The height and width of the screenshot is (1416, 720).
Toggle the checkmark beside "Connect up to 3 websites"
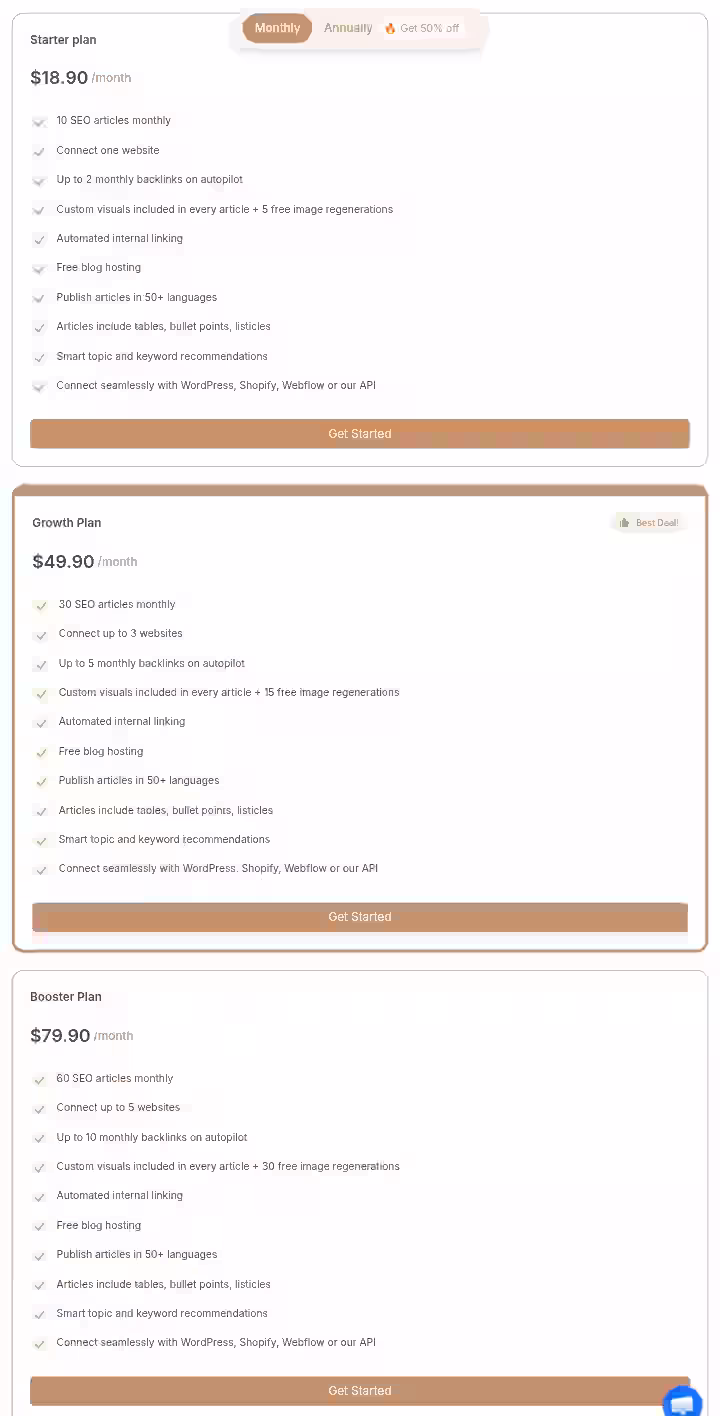pyautogui.click(x=41, y=634)
